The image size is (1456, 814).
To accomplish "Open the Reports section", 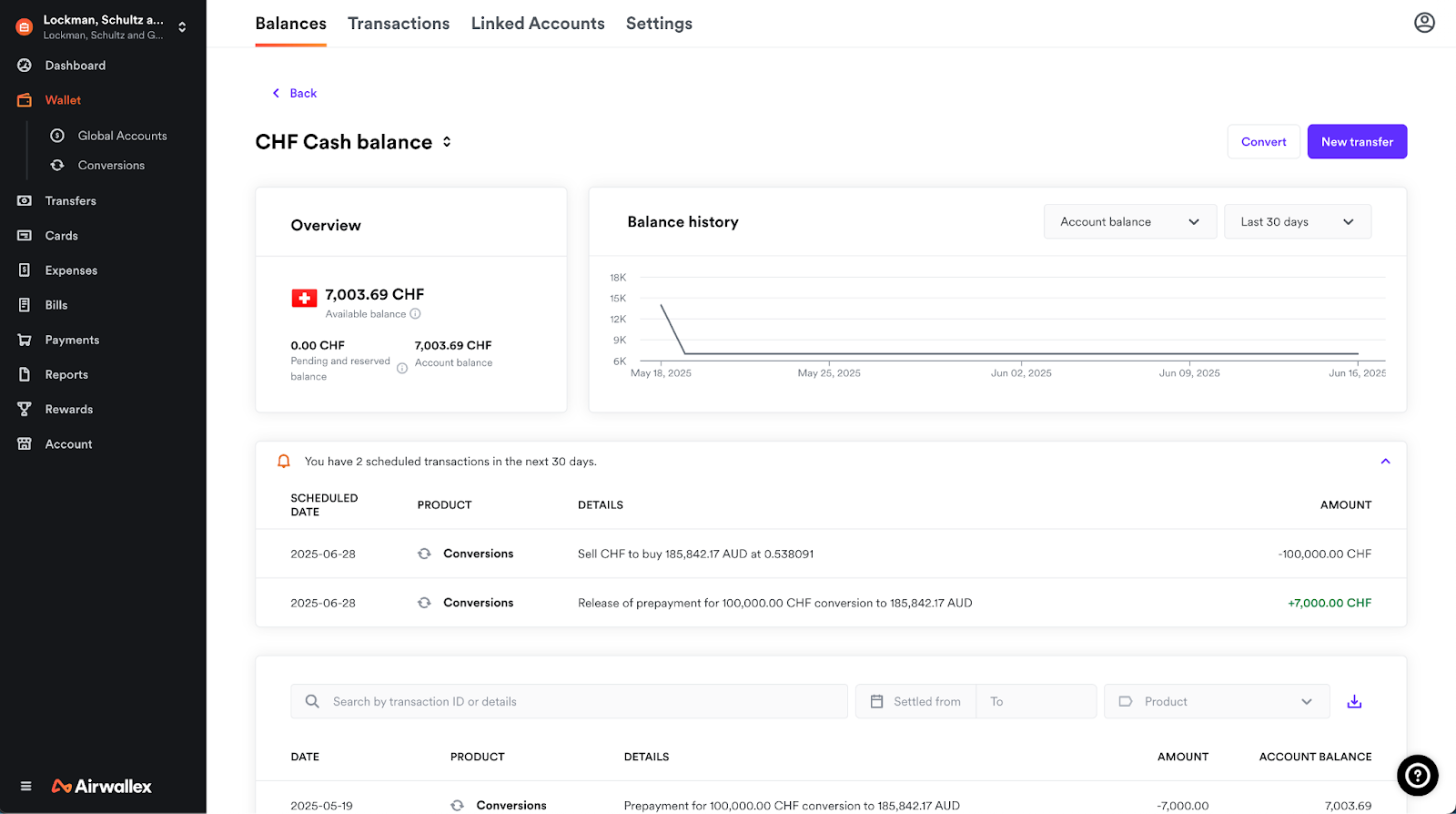I will [x=66, y=375].
